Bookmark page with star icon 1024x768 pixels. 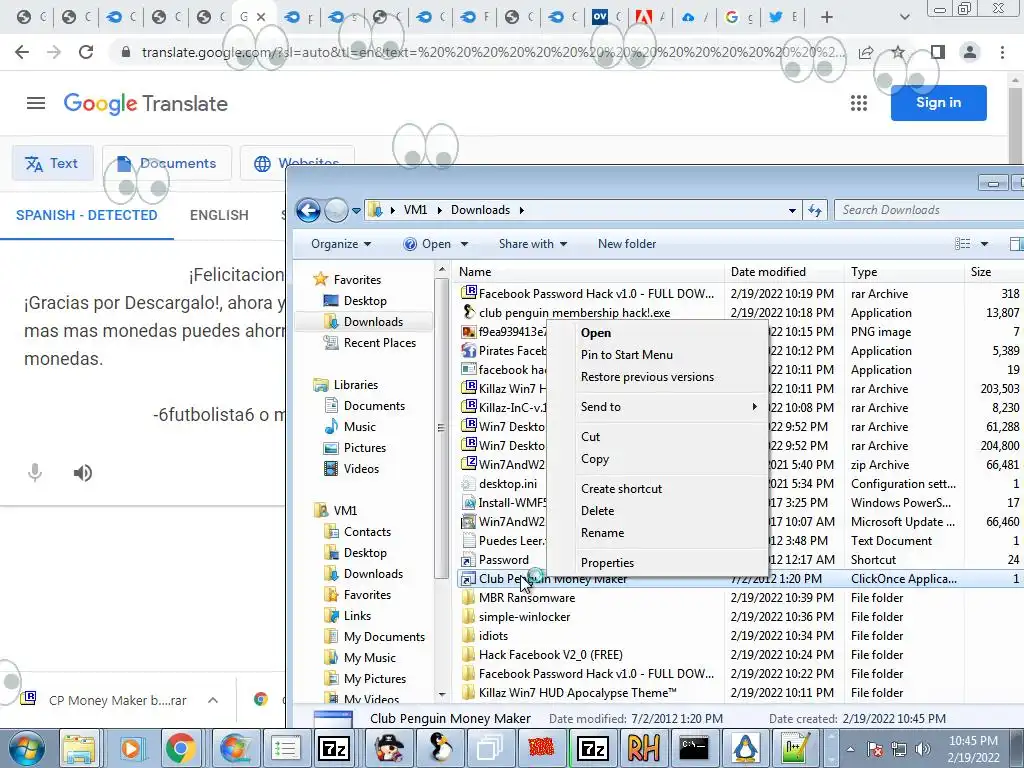(899, 52)
